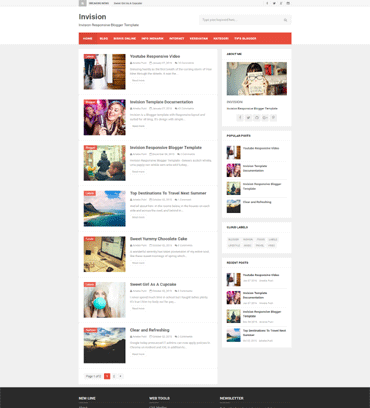Open Clear and Refreshing in Popular Posts
Viewport: 370px width, 408px height.
[x=257, y=202]
